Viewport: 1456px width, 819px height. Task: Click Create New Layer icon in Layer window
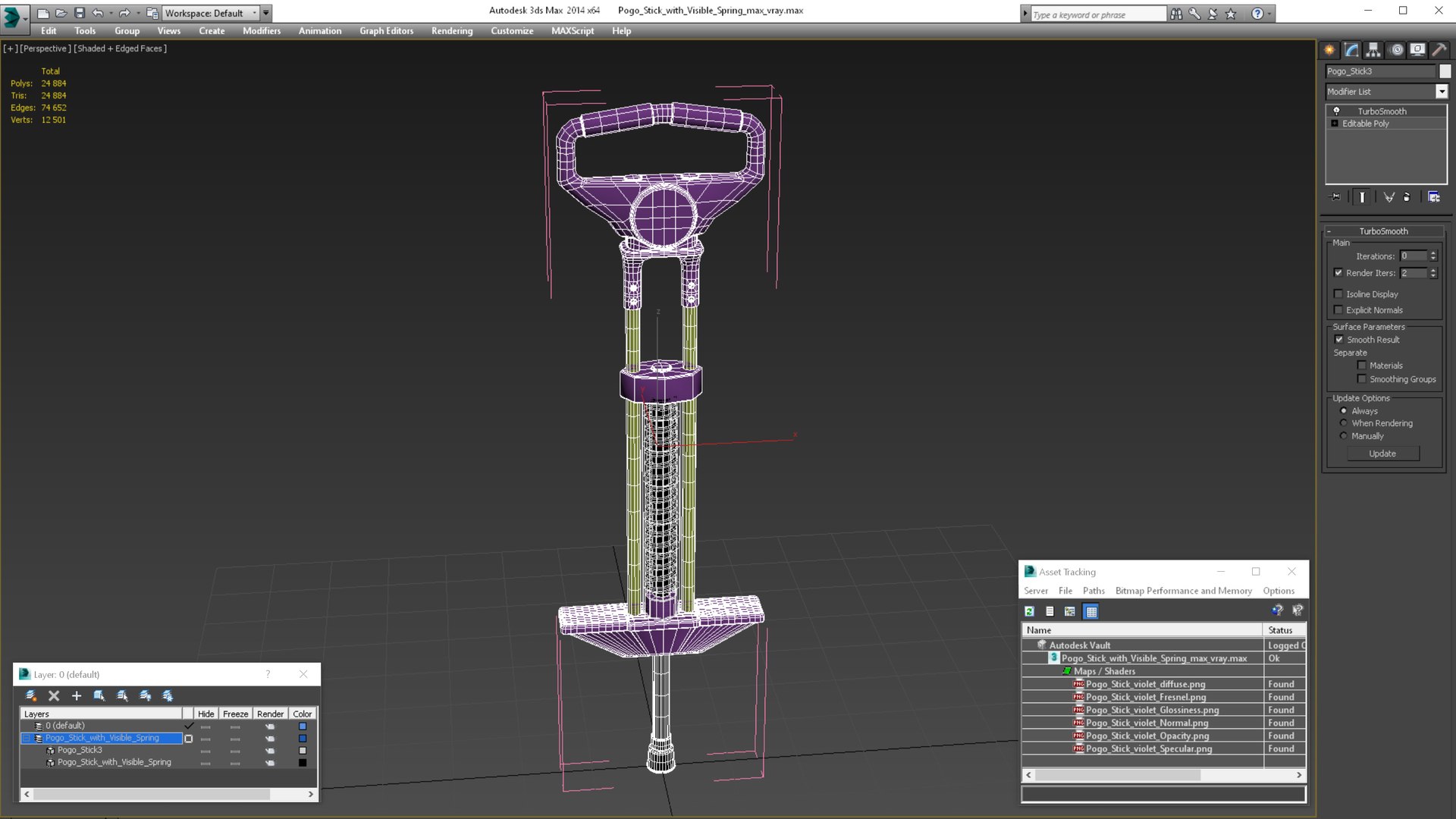[x=31, y=695]
